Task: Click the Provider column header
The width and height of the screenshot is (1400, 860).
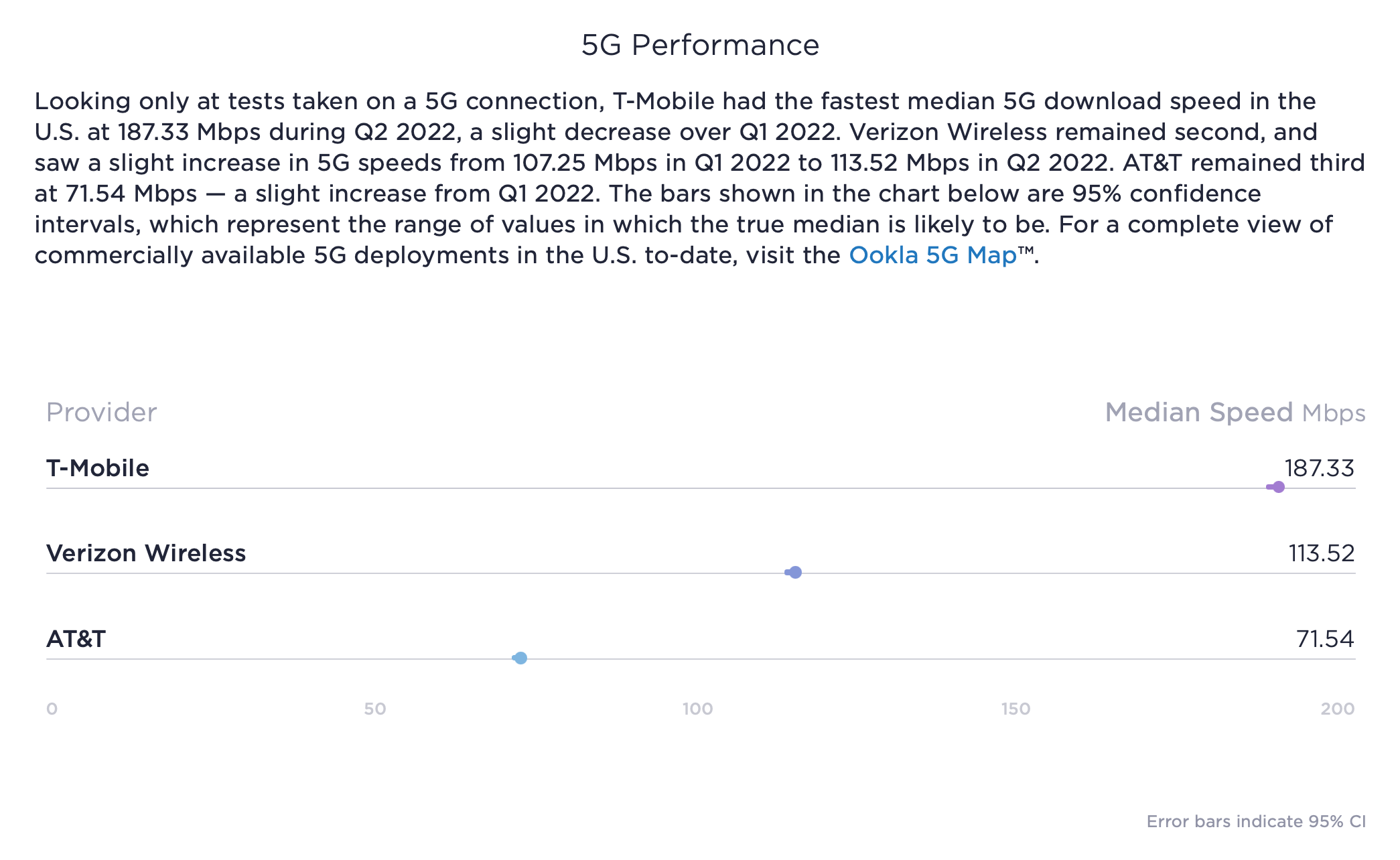Action: (x=101, y=413)
